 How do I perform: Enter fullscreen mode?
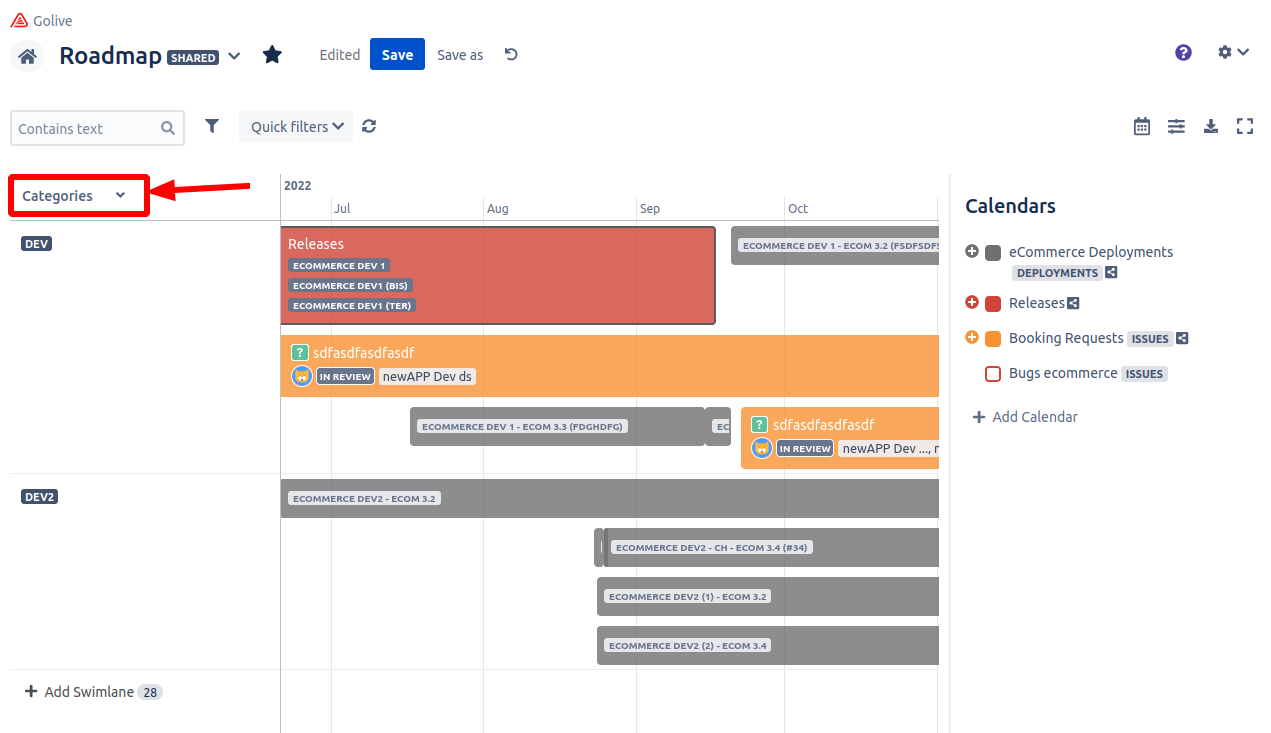pos(1245,126)
